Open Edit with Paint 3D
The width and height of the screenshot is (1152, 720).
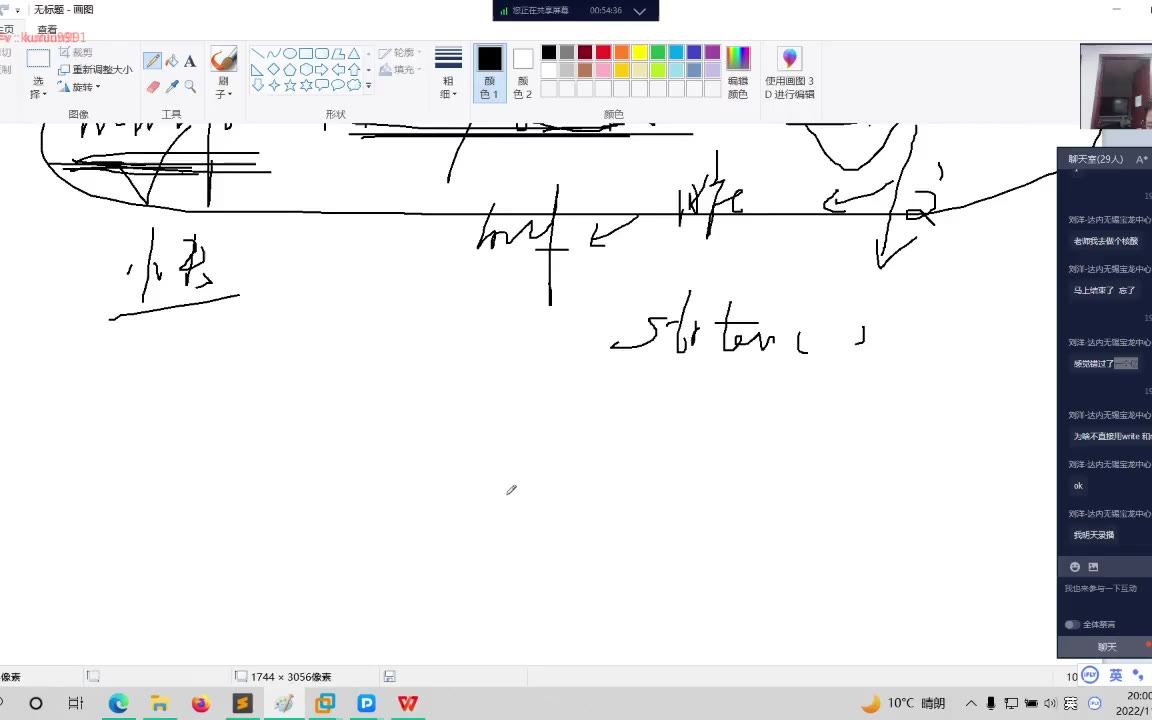(789, 73)
